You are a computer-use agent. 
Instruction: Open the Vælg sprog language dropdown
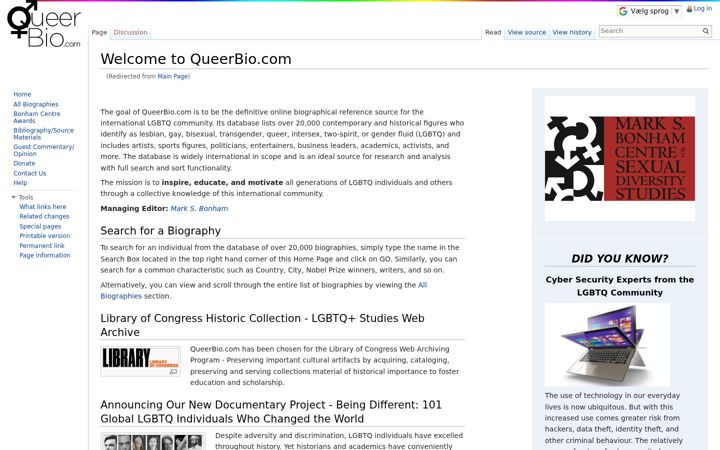click(x=649, y=11)
